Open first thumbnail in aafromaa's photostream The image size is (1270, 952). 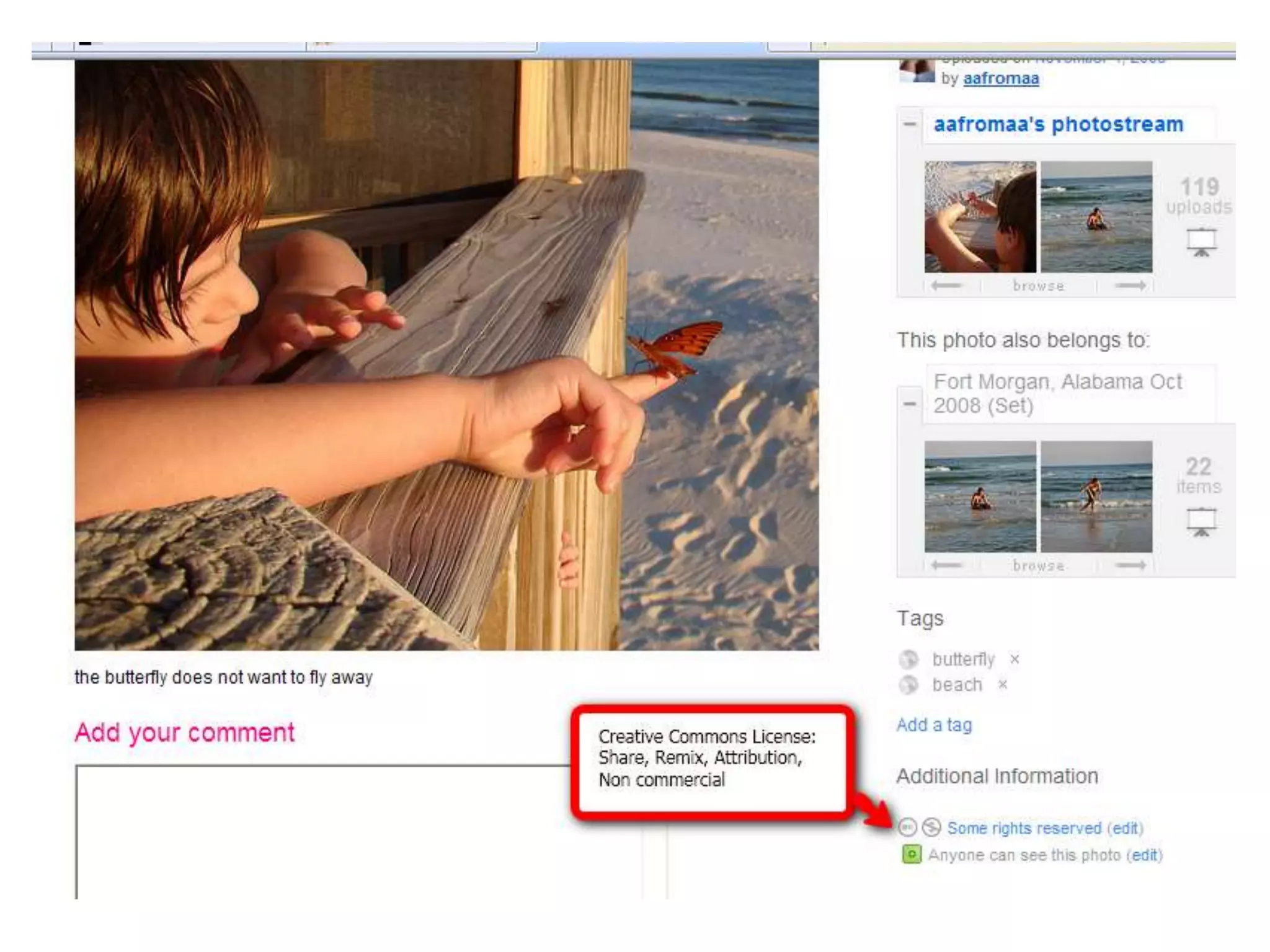980,217
